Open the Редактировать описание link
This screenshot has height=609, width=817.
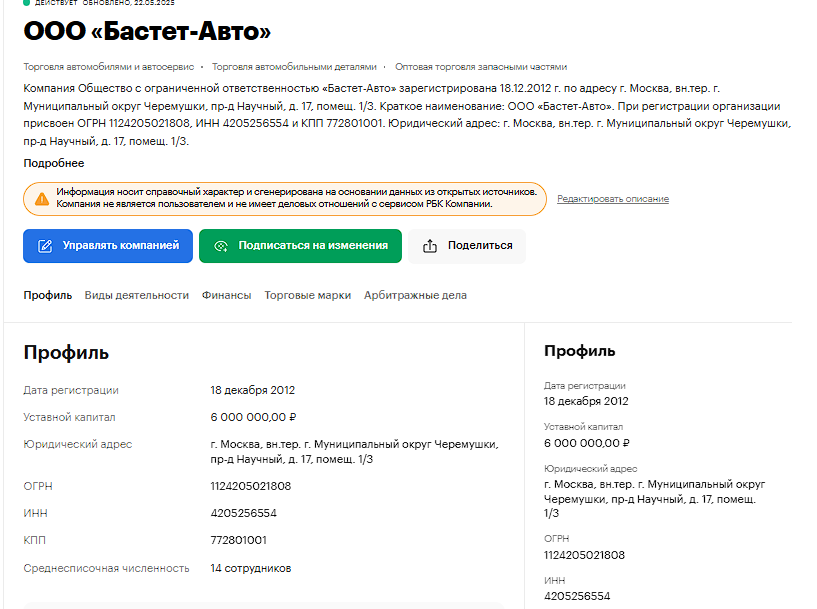pos(613,198)
